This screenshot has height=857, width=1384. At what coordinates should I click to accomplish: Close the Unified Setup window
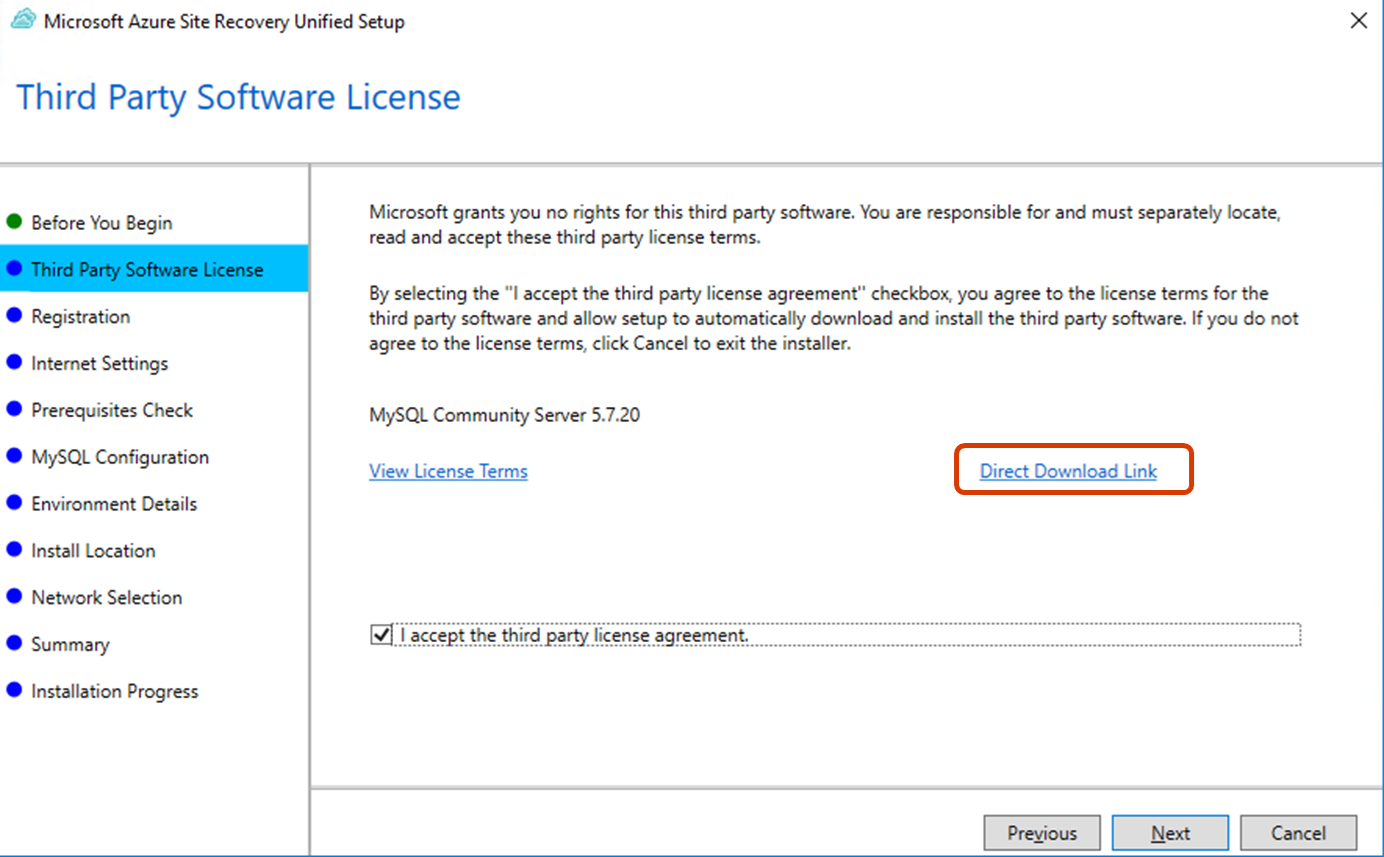1358,21
